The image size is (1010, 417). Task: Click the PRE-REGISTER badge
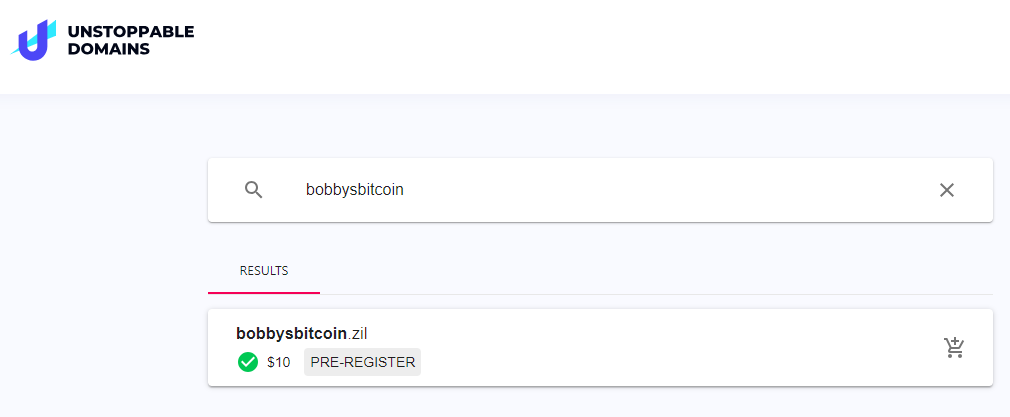[x=362, y=362]
